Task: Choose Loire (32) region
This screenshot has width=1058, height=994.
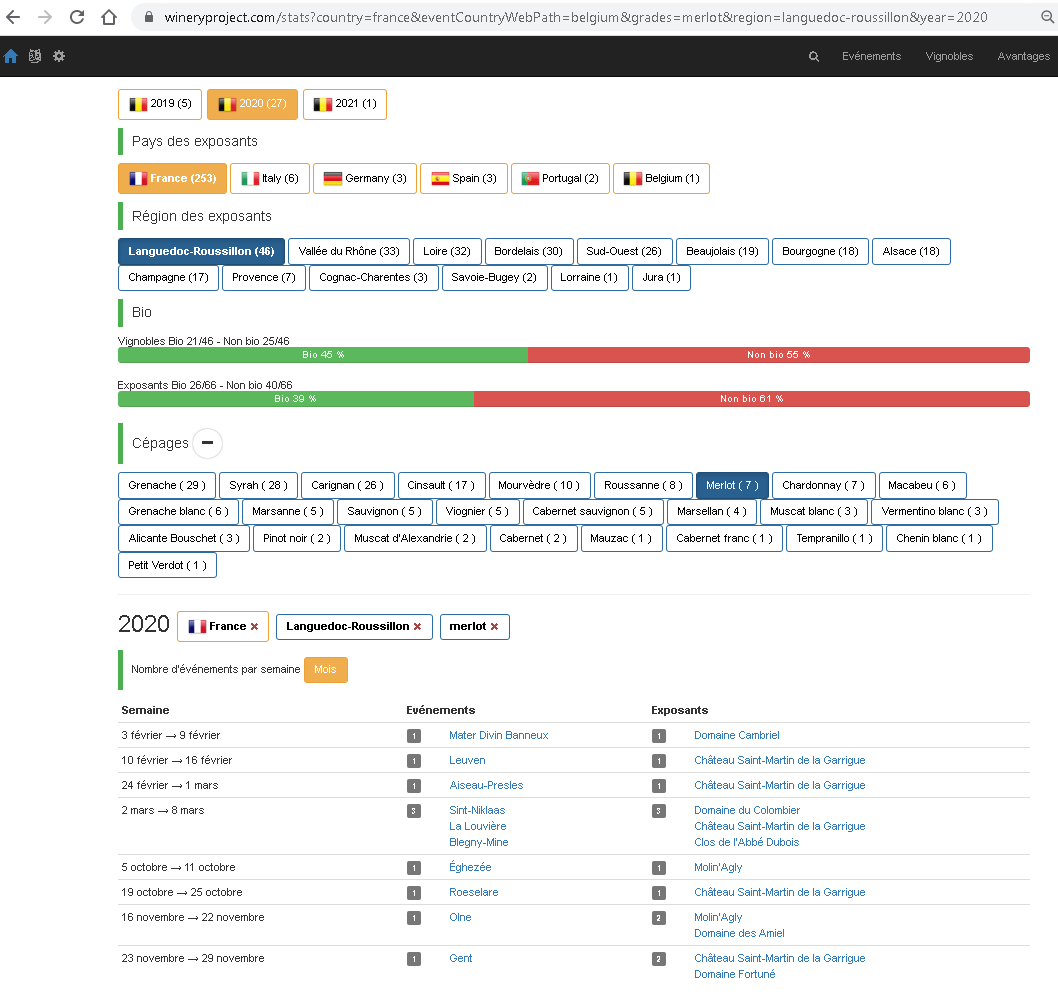Action: [447, 252]
